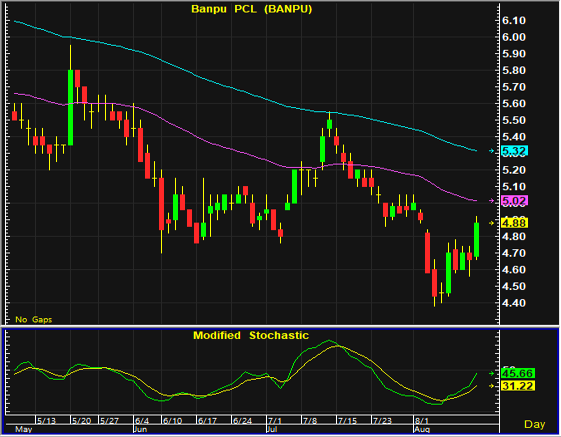Image resolution: width=561 pixels, height=437 pixels.
Task: Click the cyan arrow beside 5.32
Action: pos(492,151)
